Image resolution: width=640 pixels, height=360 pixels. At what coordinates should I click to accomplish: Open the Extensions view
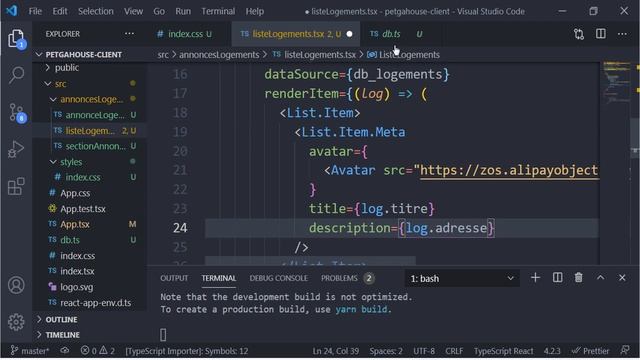(16, 187)
